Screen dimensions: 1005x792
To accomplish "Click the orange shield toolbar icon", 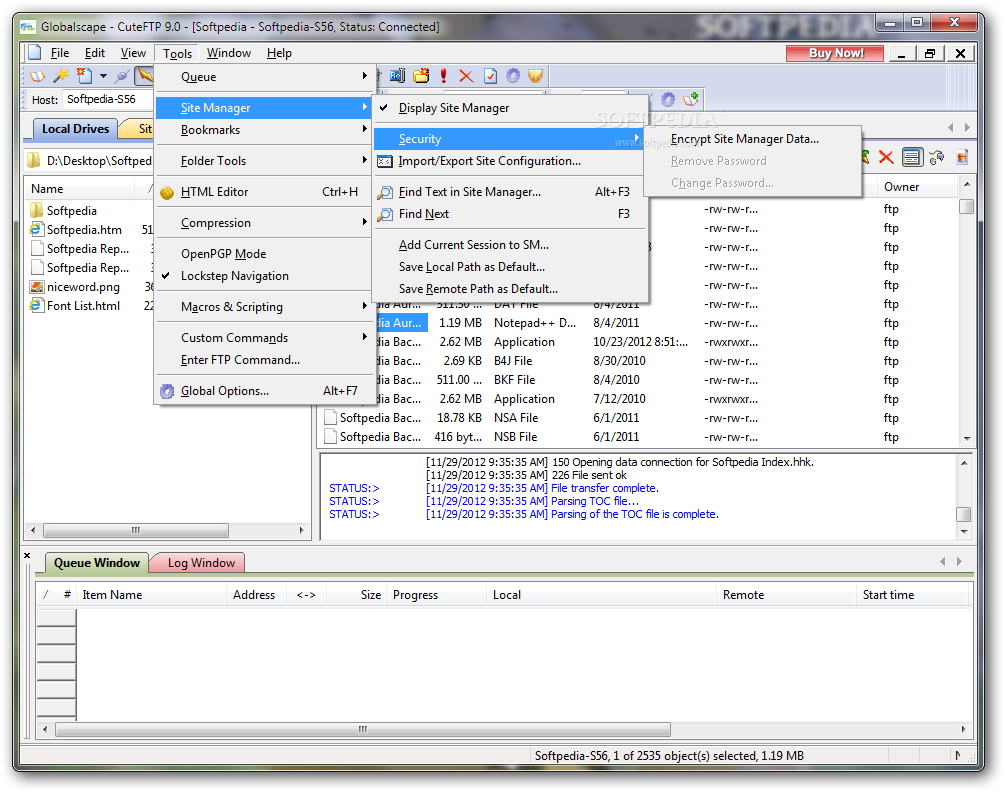I will point(535,76).
